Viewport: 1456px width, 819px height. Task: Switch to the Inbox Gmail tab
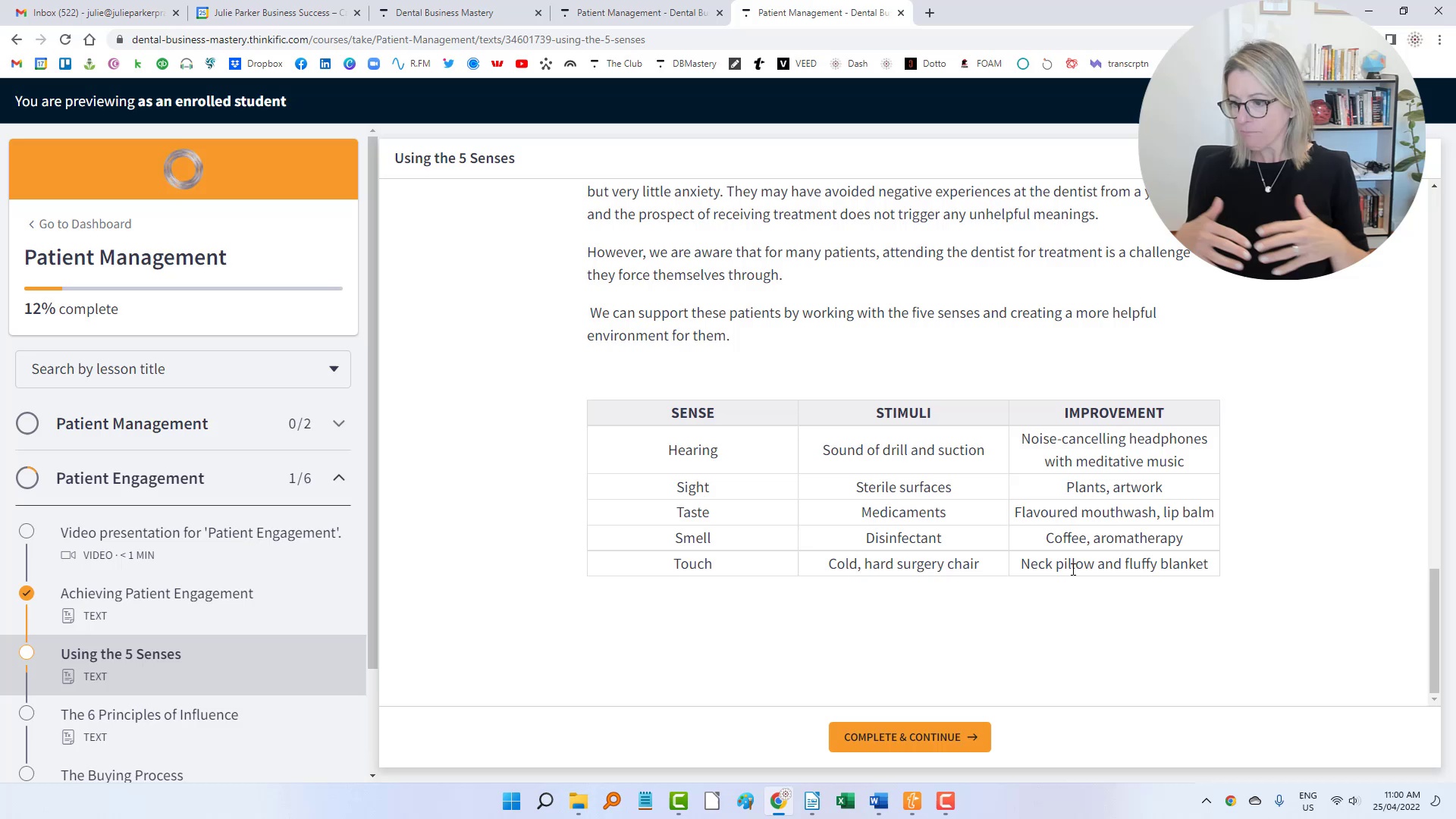[x=99, y=13]
